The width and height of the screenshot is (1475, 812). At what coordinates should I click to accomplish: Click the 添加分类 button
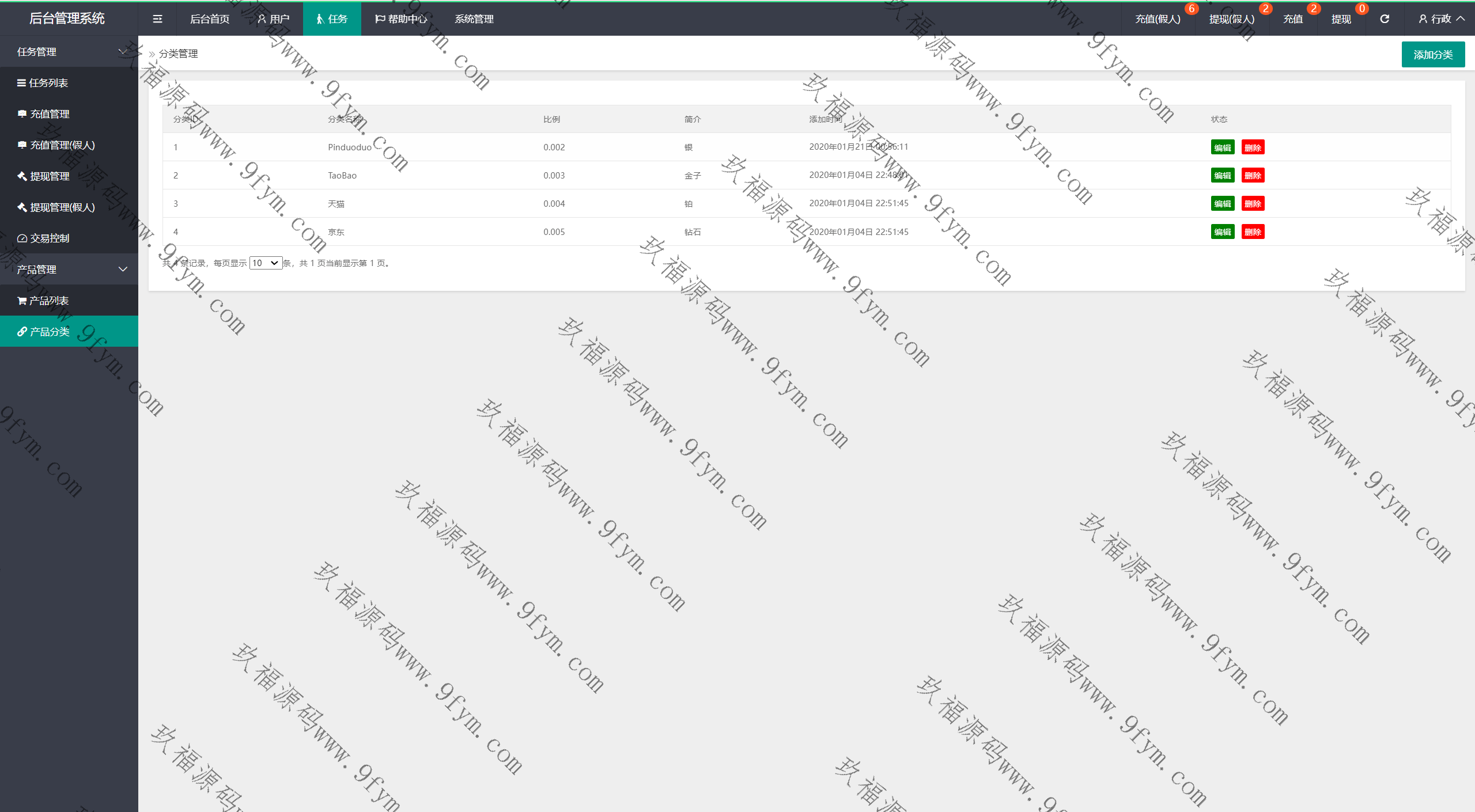(x=1432, y=55)
